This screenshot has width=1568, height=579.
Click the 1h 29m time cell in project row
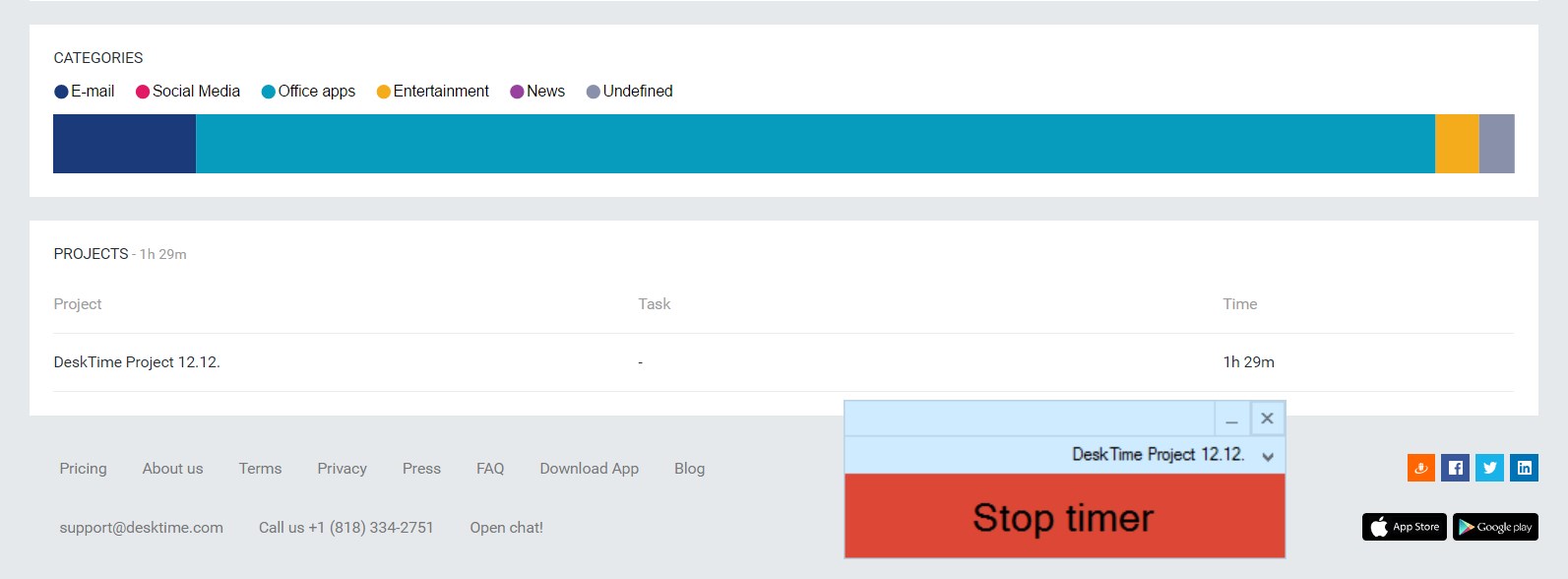[x=1248, y=362]
